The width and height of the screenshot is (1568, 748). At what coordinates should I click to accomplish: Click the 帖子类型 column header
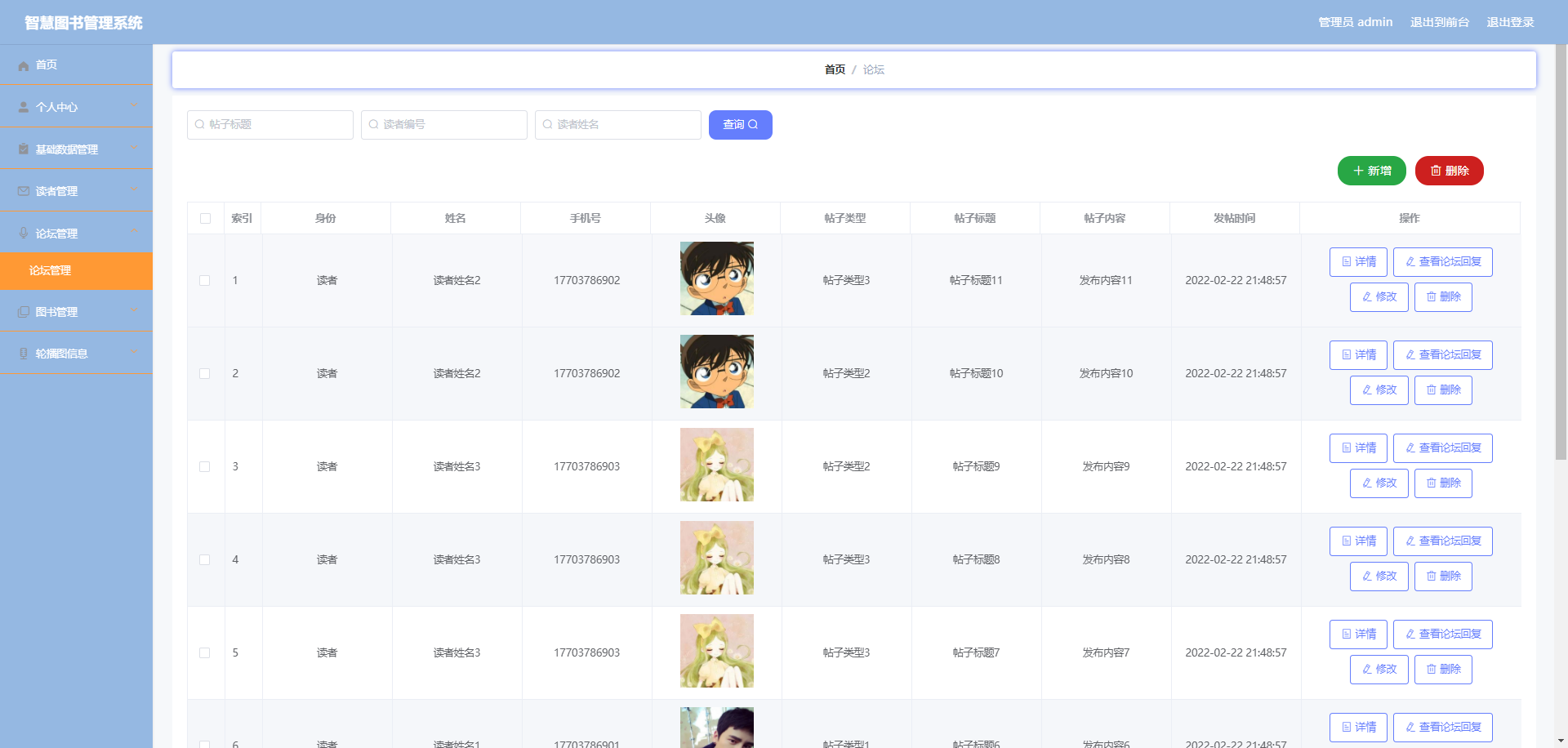845,219
